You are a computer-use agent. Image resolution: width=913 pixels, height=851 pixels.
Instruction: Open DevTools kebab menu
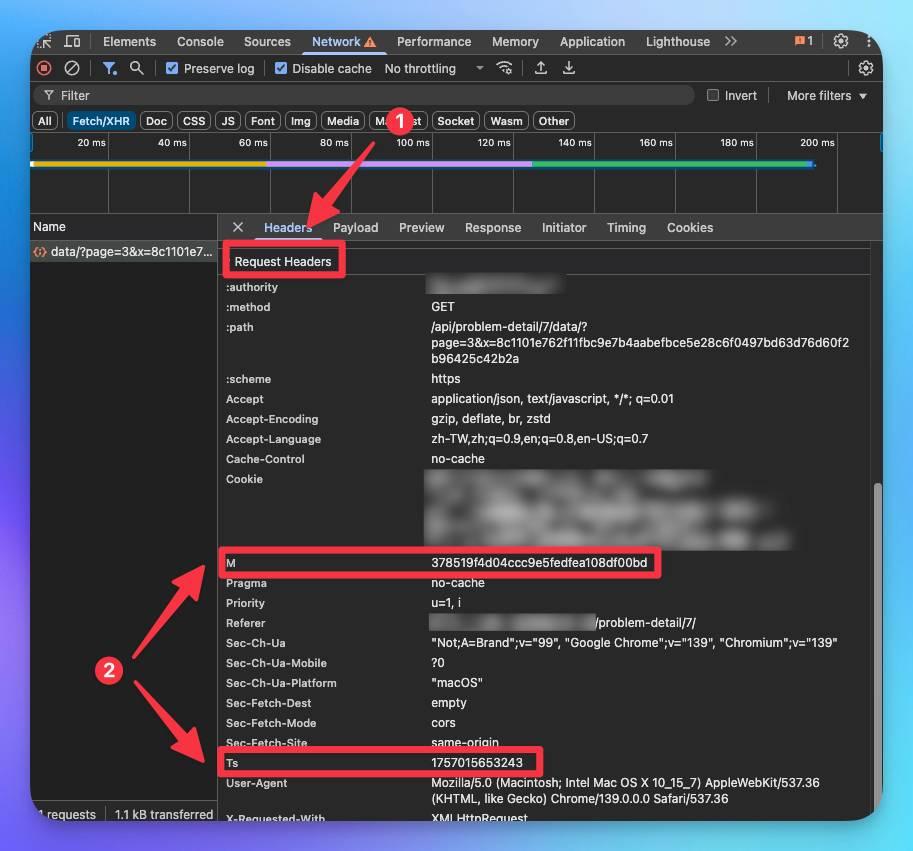868,41
